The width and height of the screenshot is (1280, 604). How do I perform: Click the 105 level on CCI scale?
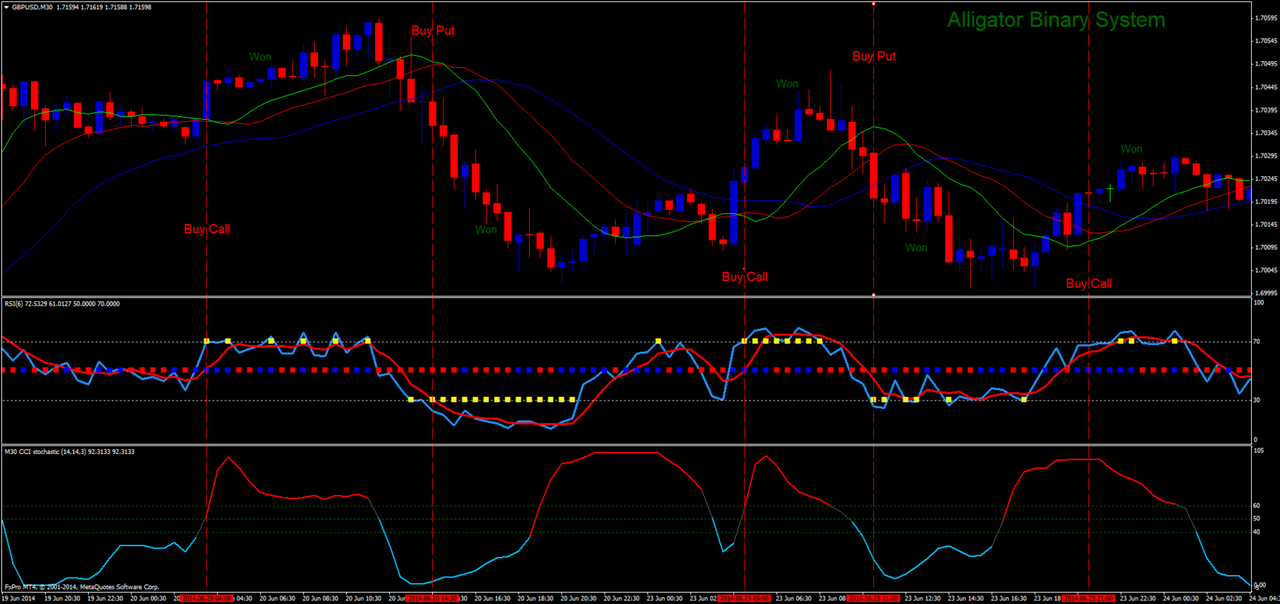(1260, 451)
